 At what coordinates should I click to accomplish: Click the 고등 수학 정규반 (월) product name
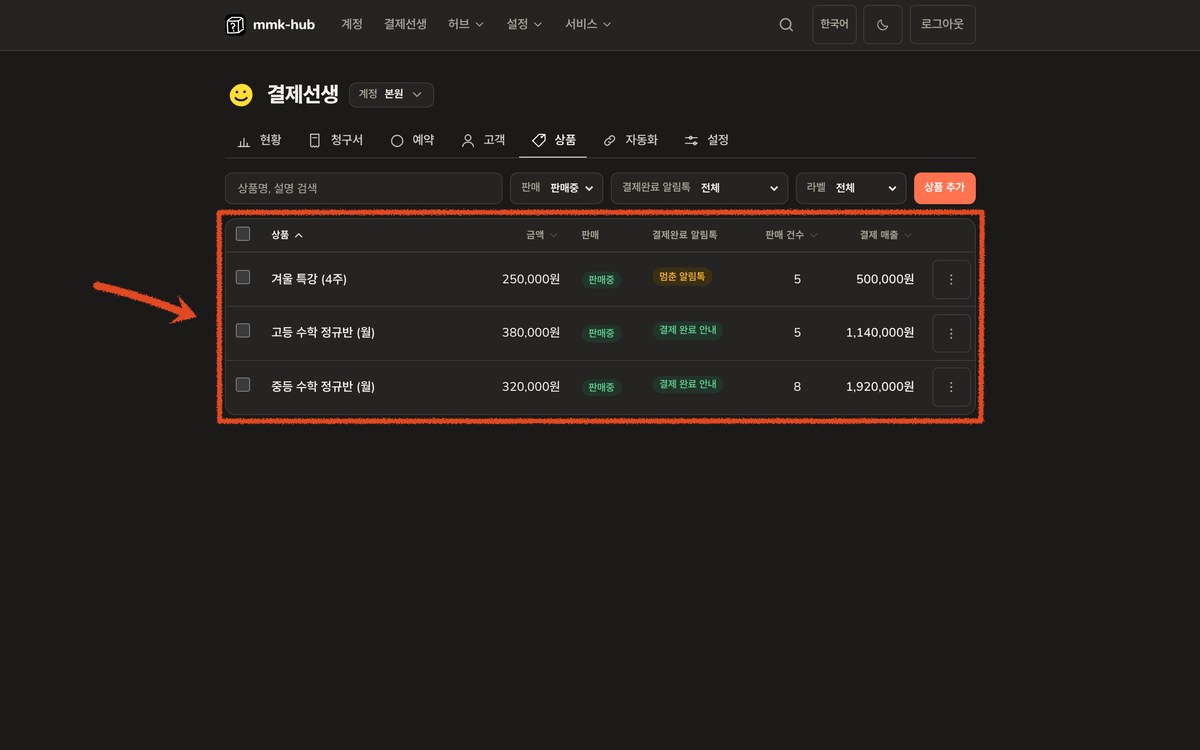[323, 332]
